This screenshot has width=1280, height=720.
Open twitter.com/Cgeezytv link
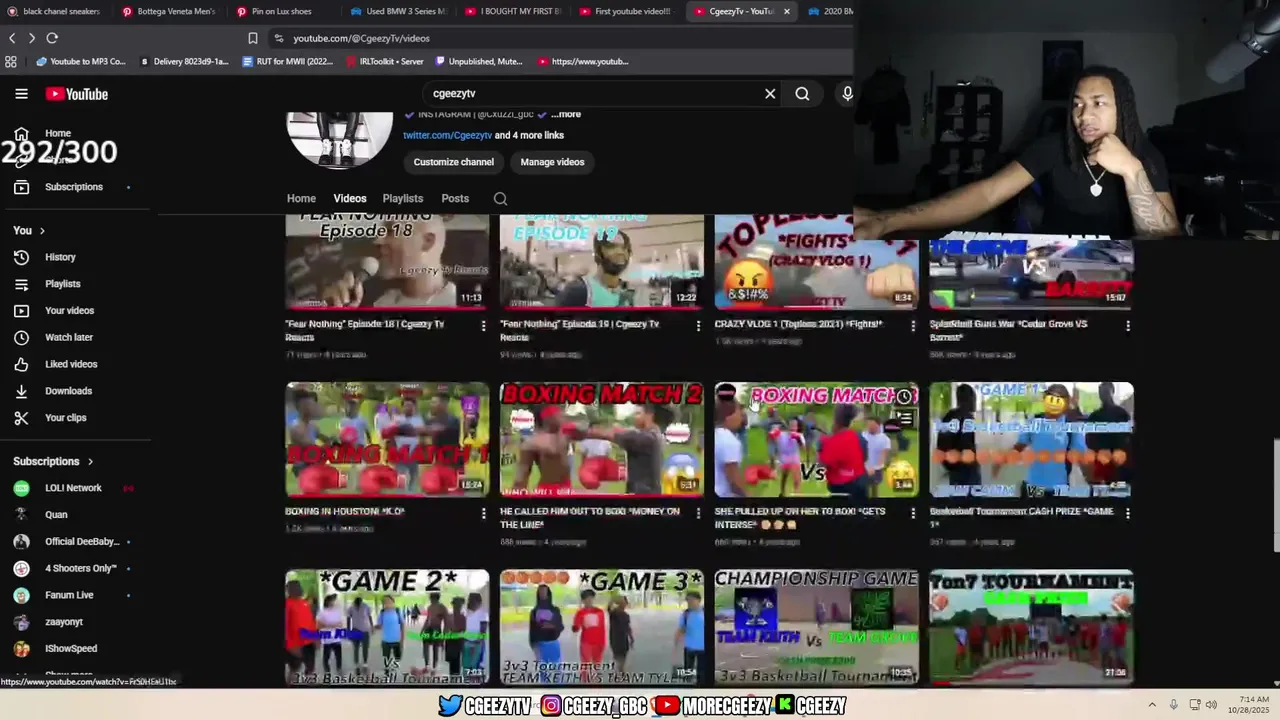447,135
